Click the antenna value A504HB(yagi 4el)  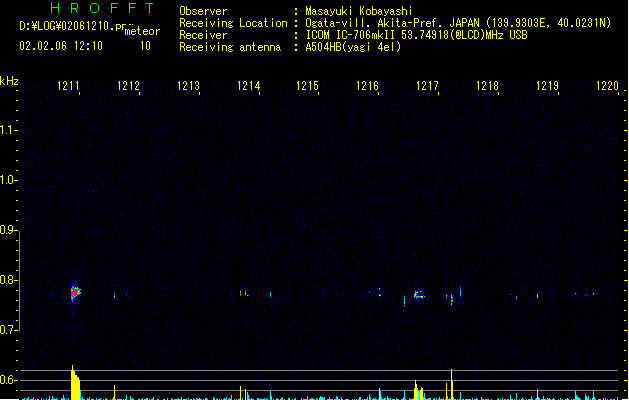pos(353,47)
